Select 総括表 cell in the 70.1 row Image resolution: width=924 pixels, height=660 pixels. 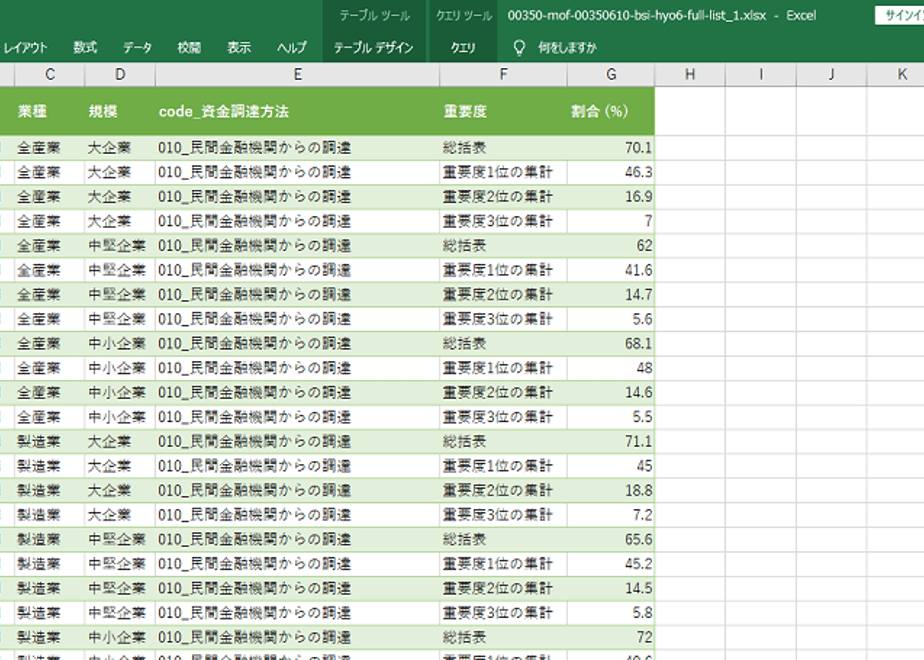pyautogui.click(x=503, y=148)
